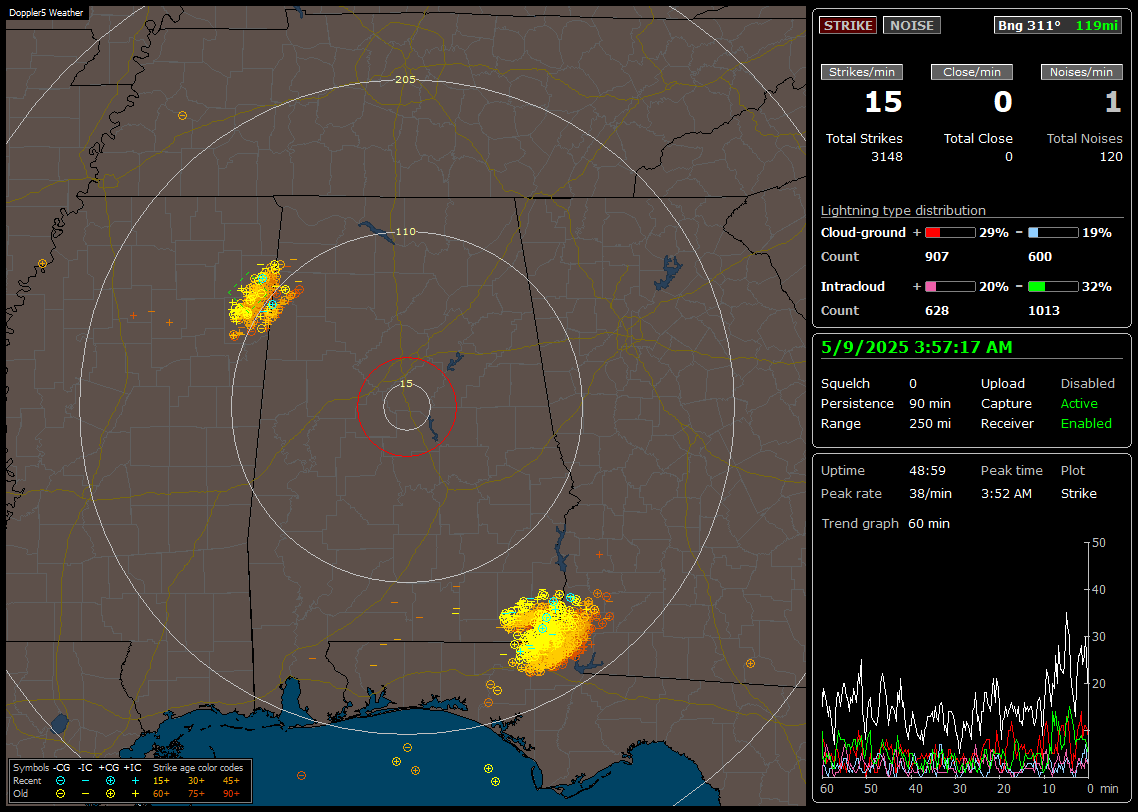Click the cyan Recent -CG legend symbol
Screen dimensions: 1138x812
pos(60,781)
